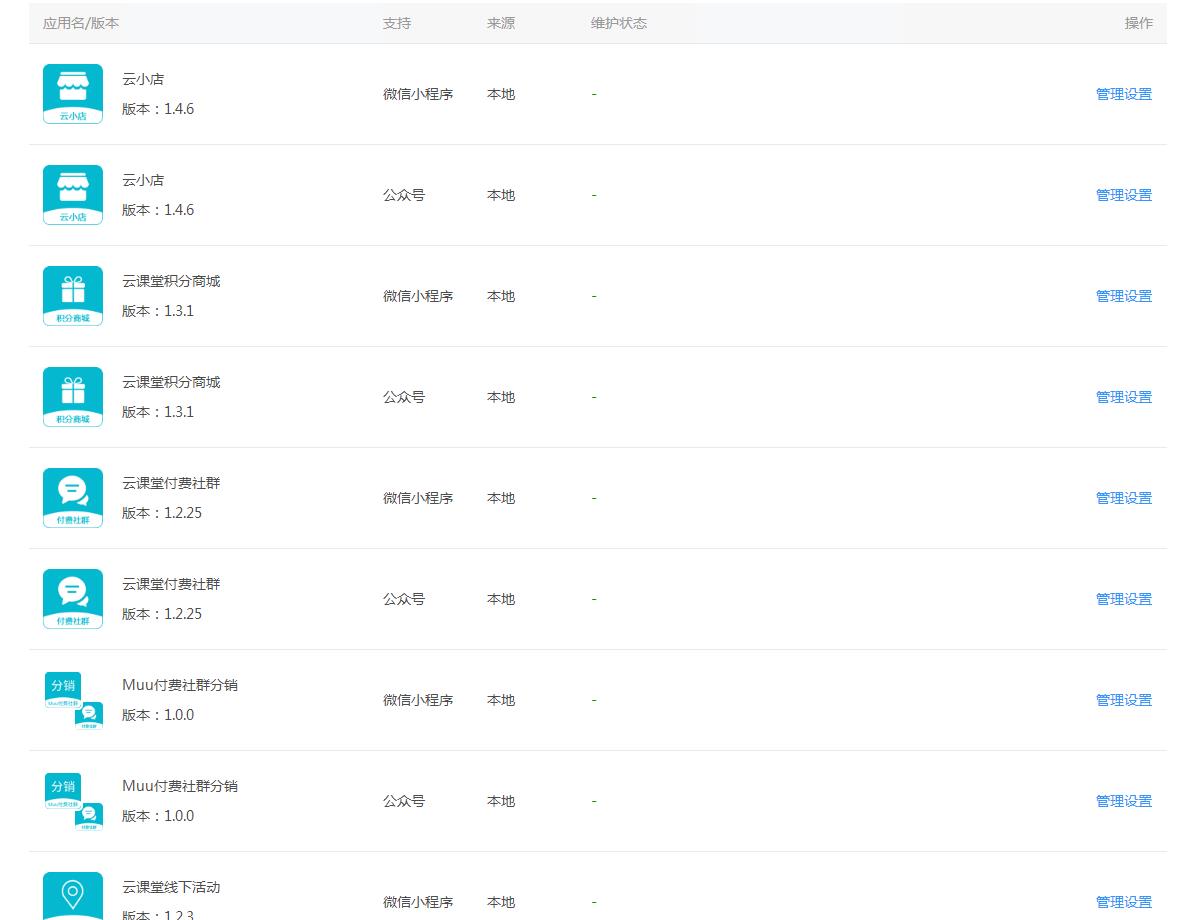Click the 付费社群 icon in the 公众号 row

[x=72, y=598]
